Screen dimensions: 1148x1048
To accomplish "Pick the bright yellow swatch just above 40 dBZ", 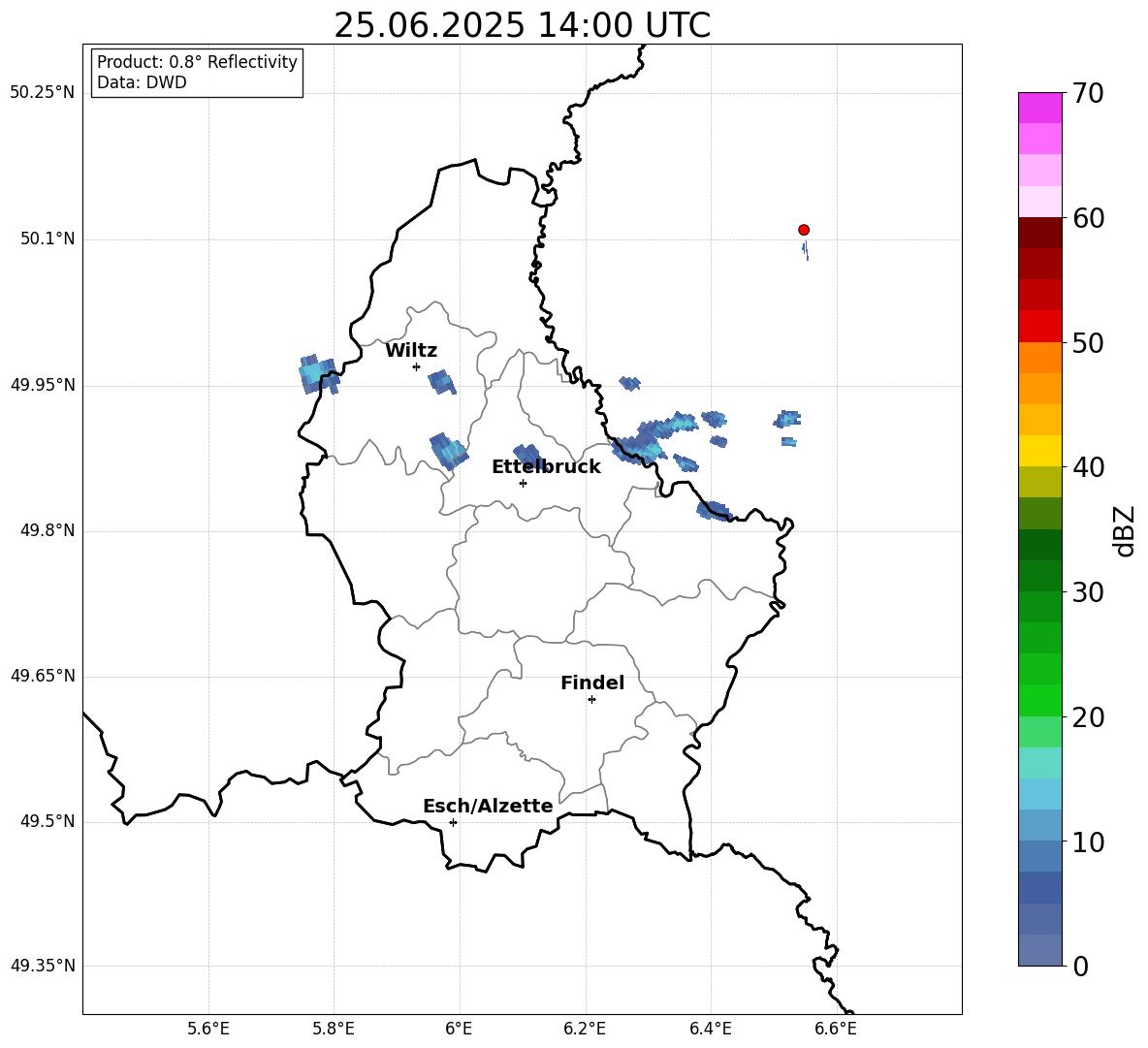I will [1040, 451].
